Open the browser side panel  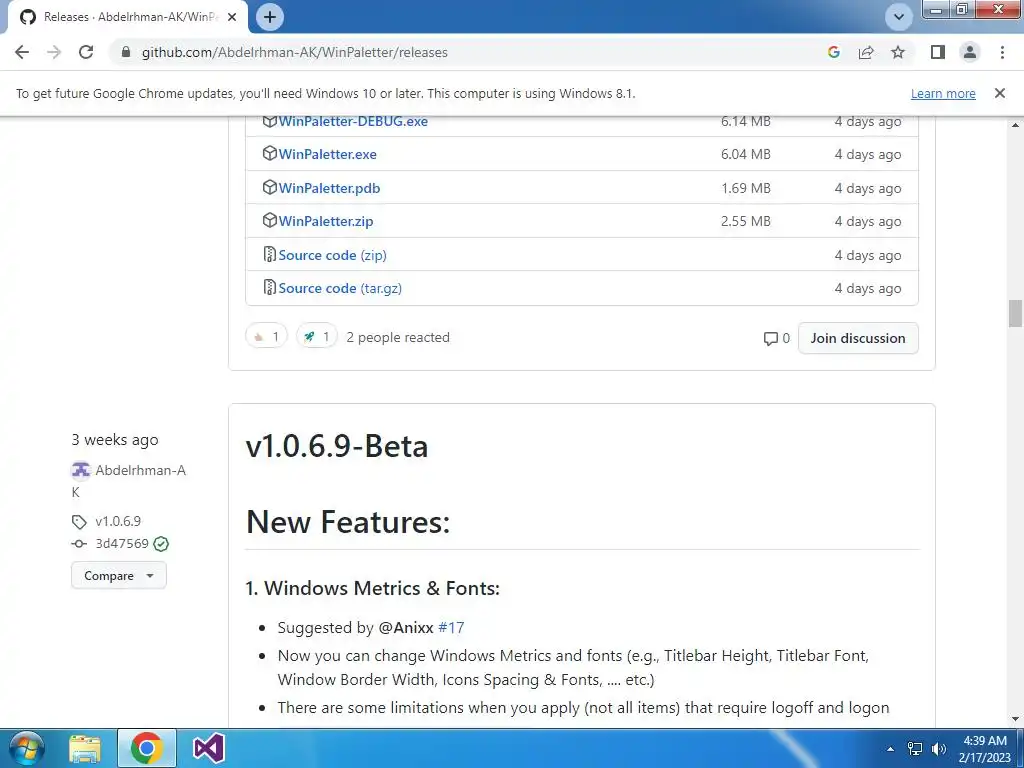pyautogui.click(x=938, y=52)
